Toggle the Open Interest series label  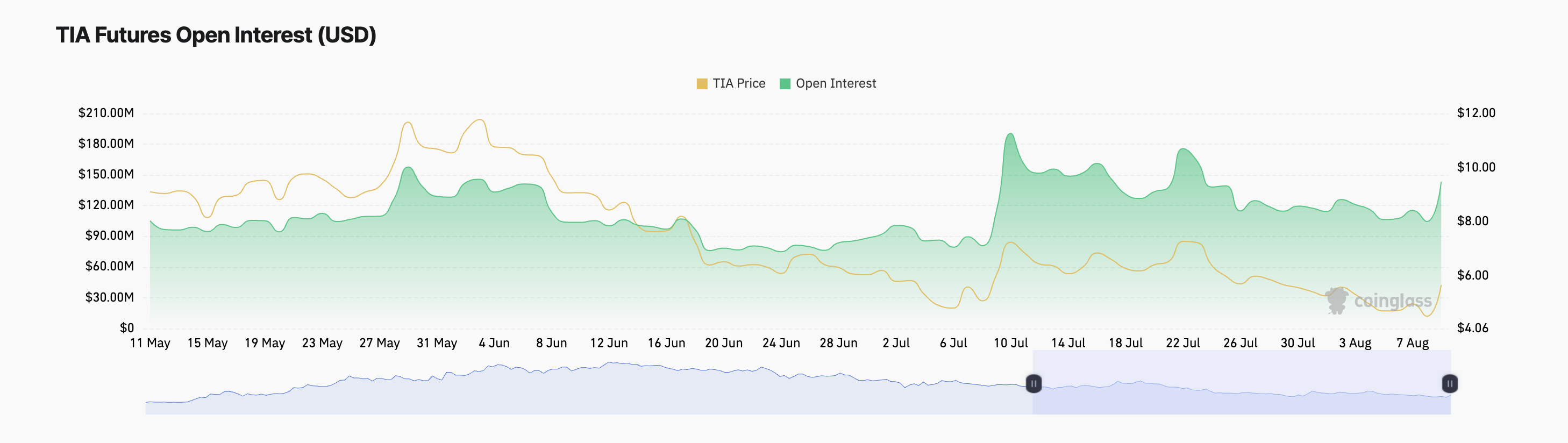click(836, 83)
